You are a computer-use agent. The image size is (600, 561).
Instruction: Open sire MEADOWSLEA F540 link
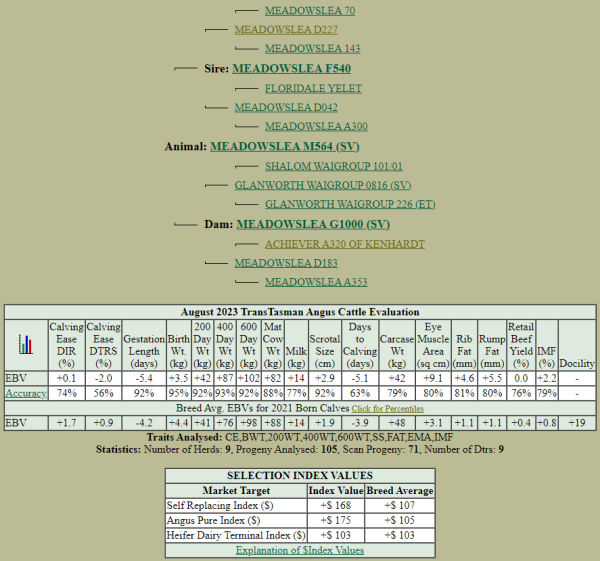pos(292,68)
